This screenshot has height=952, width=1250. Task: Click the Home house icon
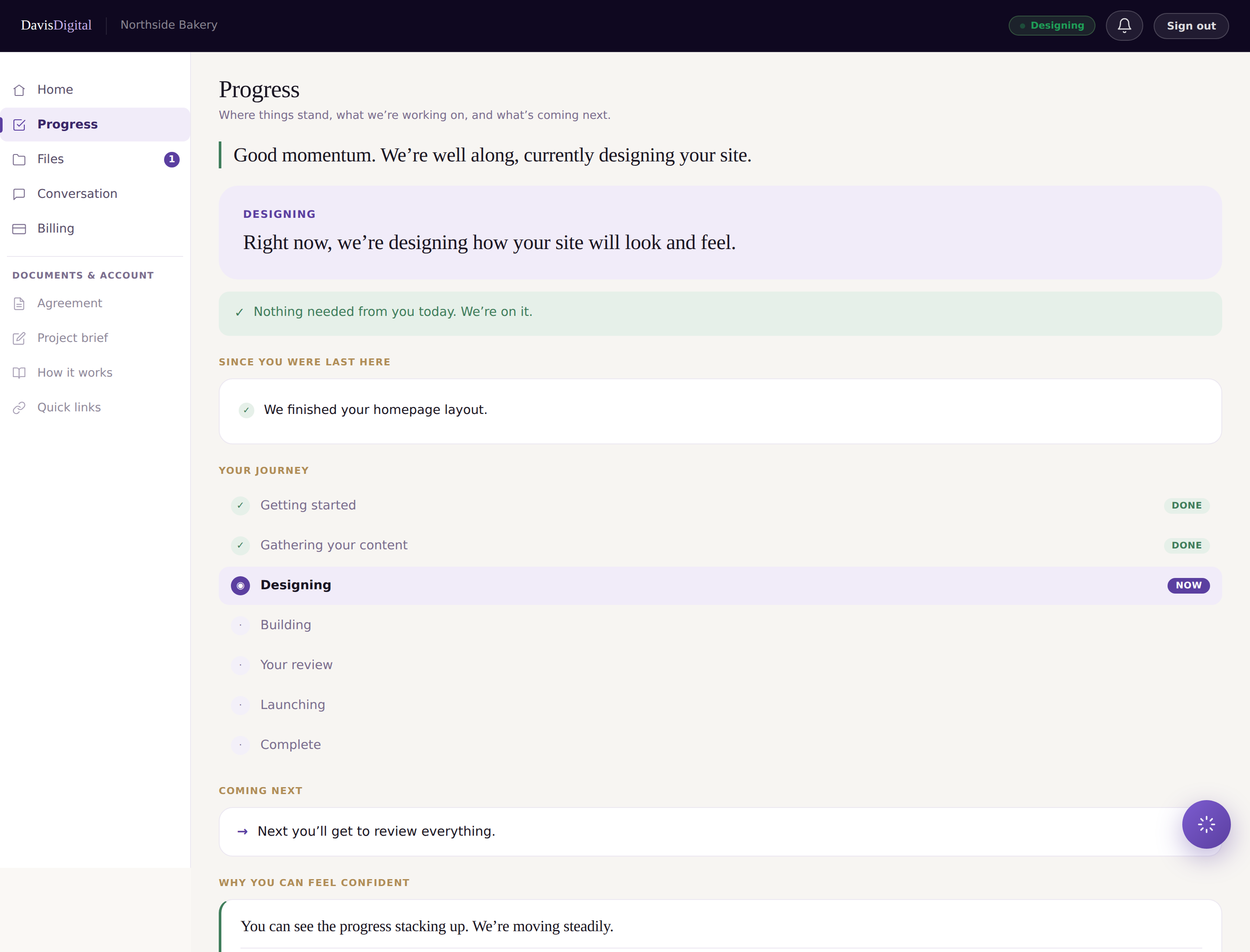19,90
